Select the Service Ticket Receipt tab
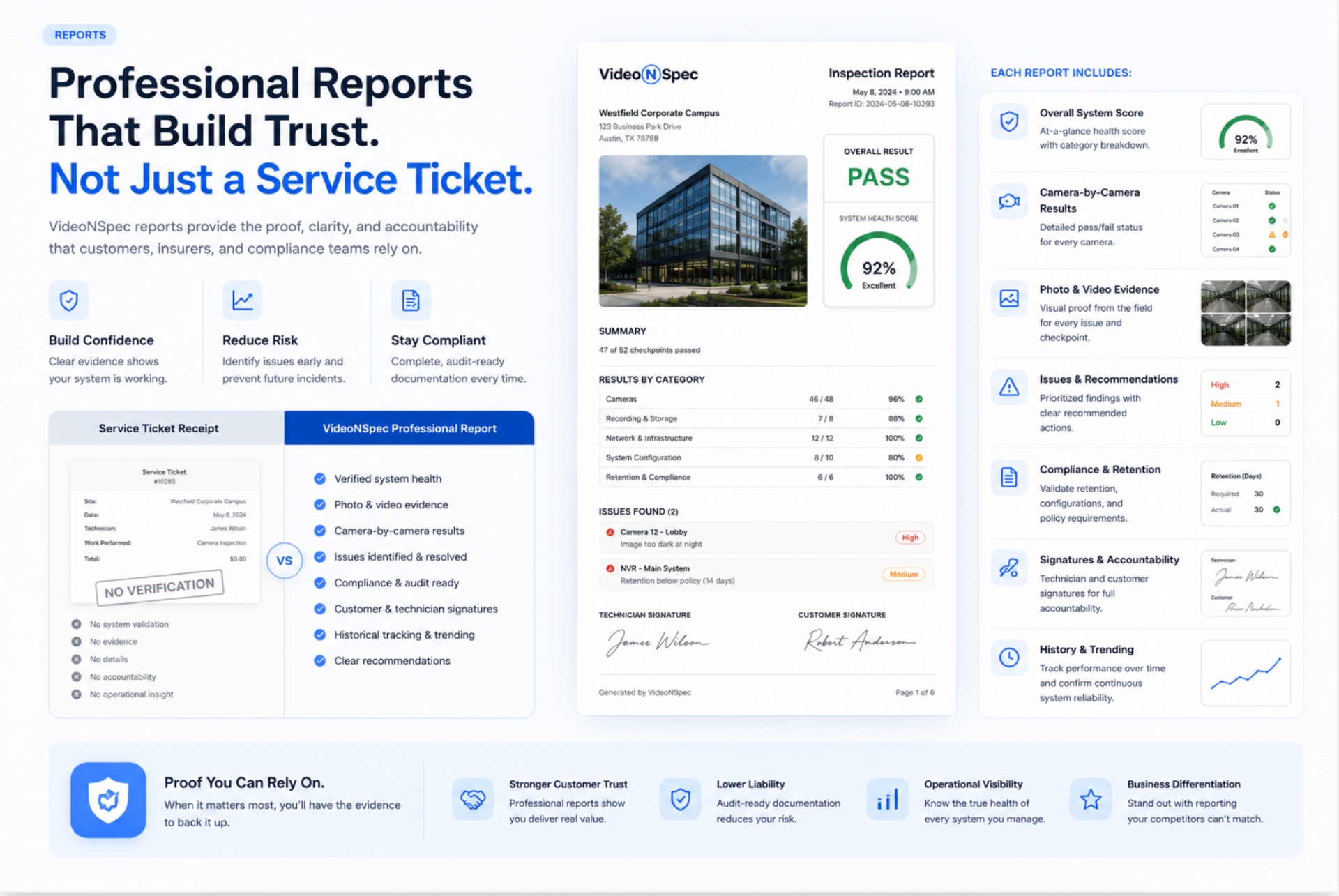Screen dimensions: 1339x896 coord(166,428)
